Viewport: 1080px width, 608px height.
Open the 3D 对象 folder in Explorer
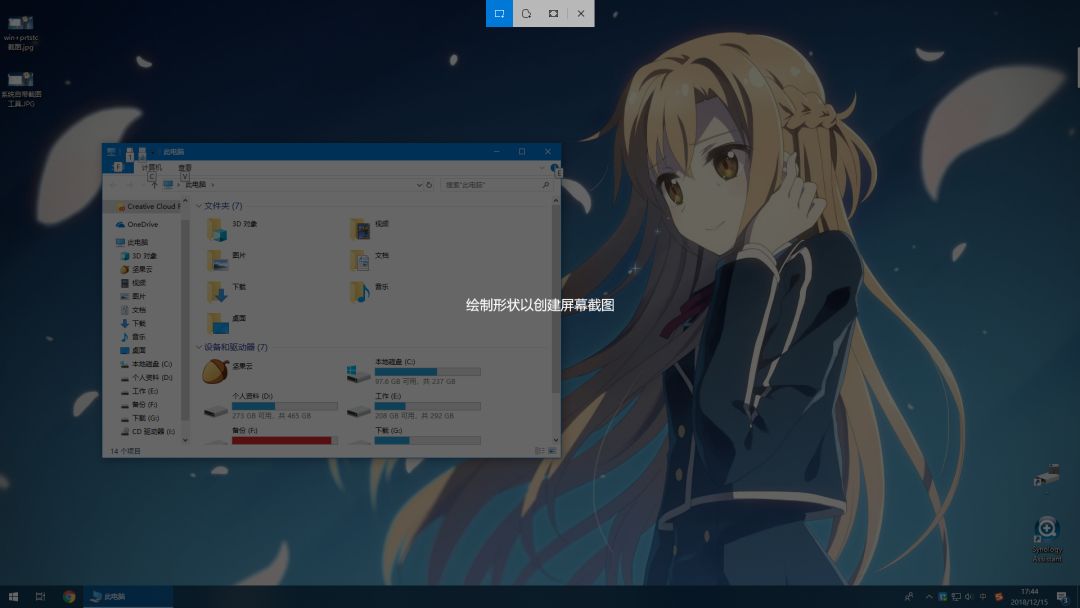pos(218,229)
